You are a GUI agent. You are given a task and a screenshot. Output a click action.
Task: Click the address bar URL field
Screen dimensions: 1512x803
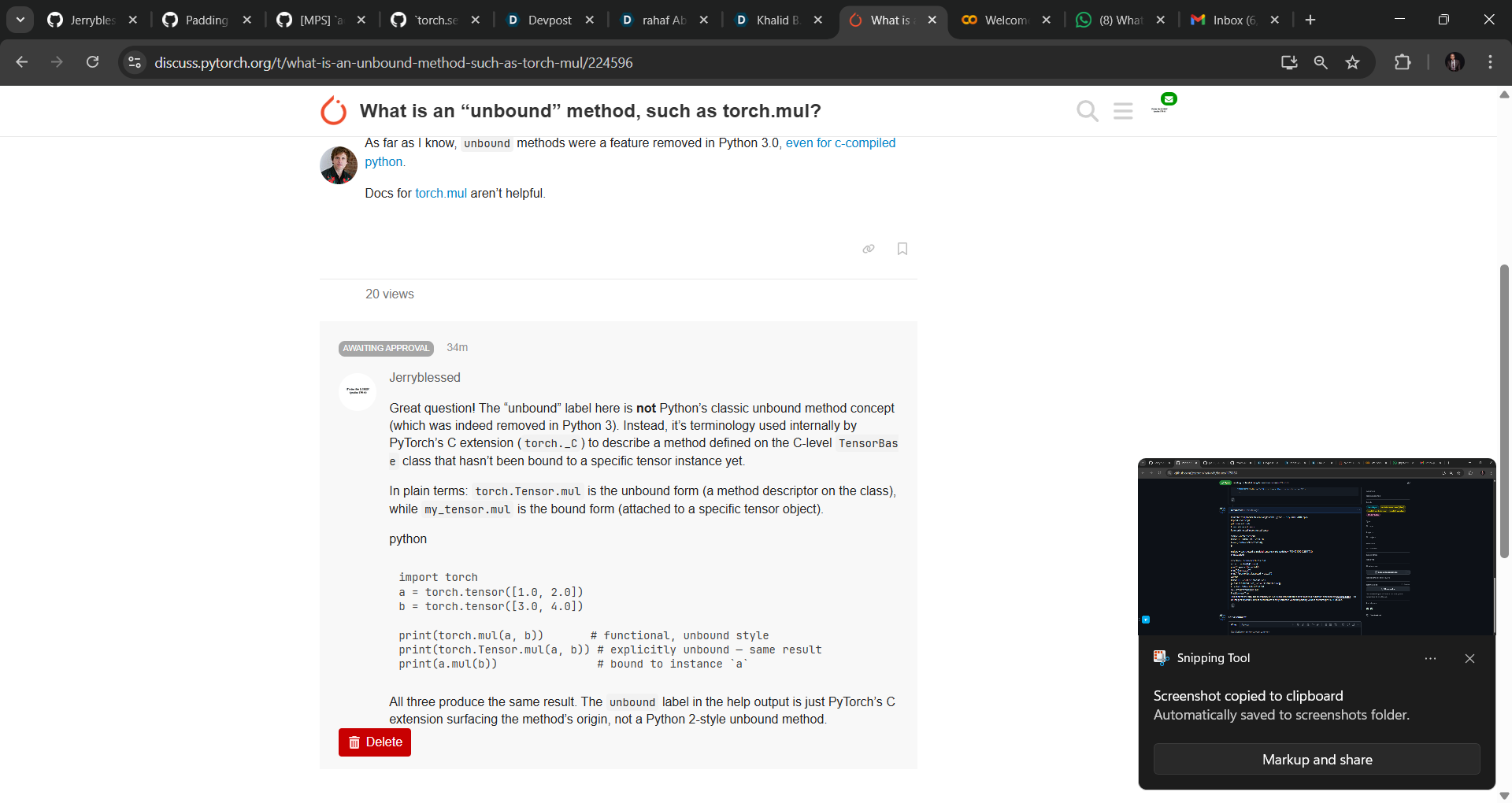[x=709, y=62]
